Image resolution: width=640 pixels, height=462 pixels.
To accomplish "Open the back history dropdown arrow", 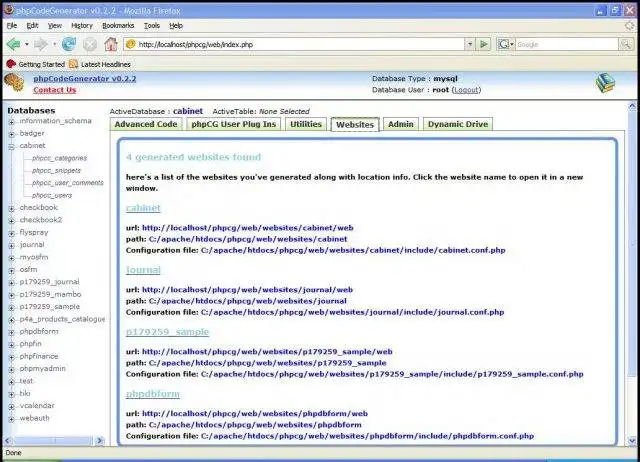I will [x=27, y=44].
